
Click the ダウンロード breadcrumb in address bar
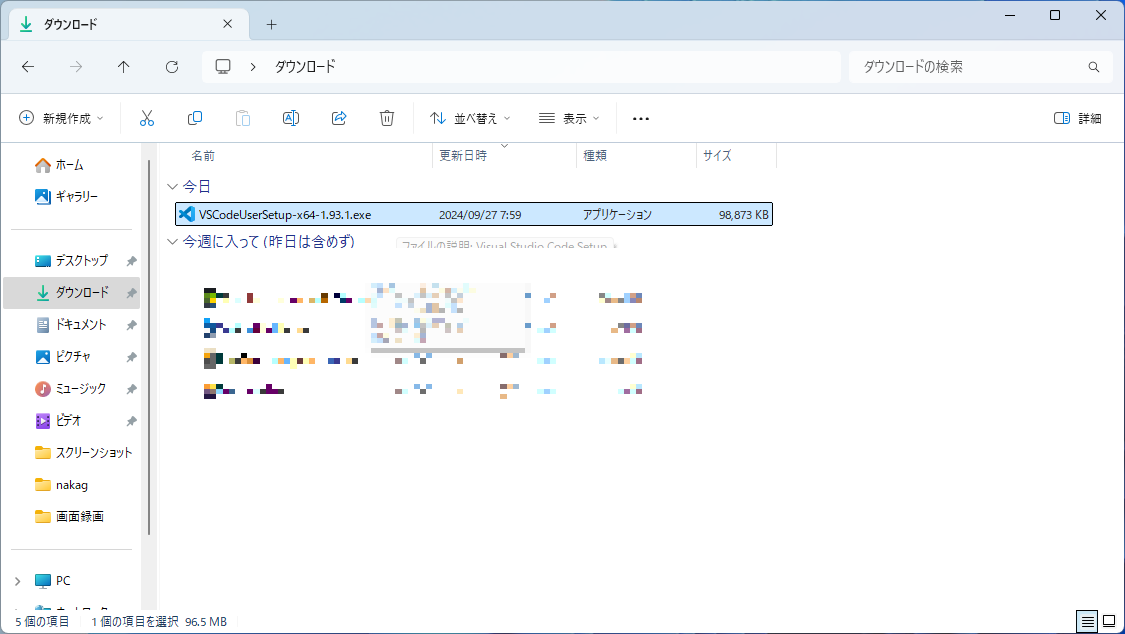305,67
